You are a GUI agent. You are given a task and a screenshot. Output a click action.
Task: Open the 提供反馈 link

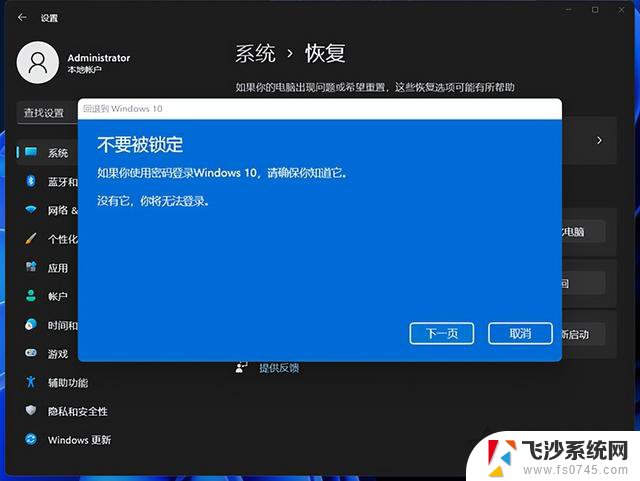click(x=279, y=368)
